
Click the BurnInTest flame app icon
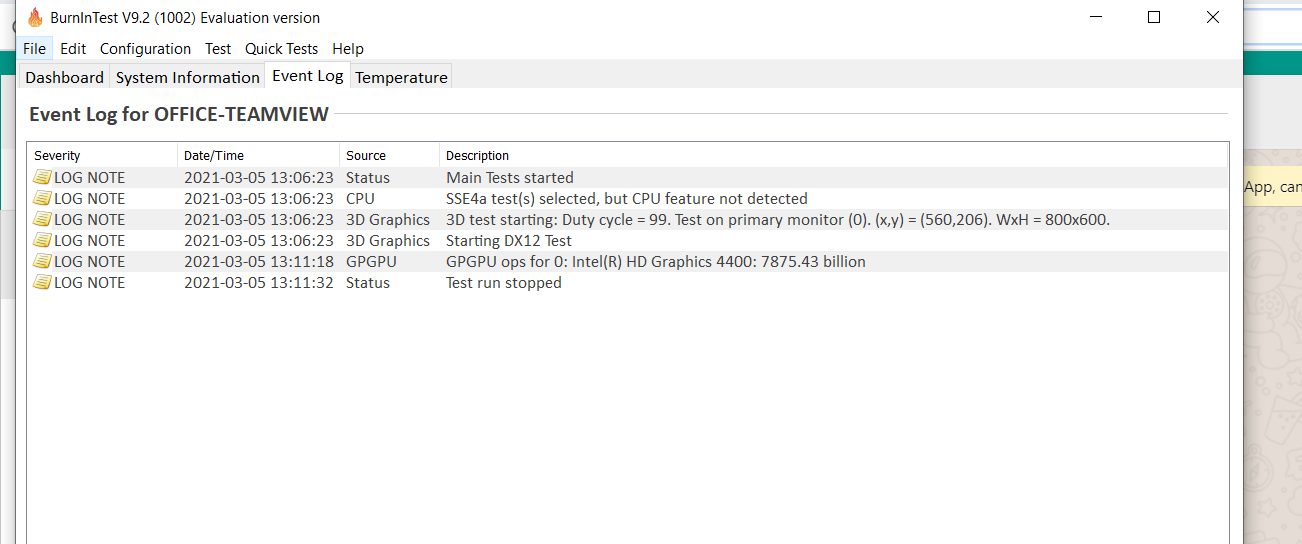[35, 17]
